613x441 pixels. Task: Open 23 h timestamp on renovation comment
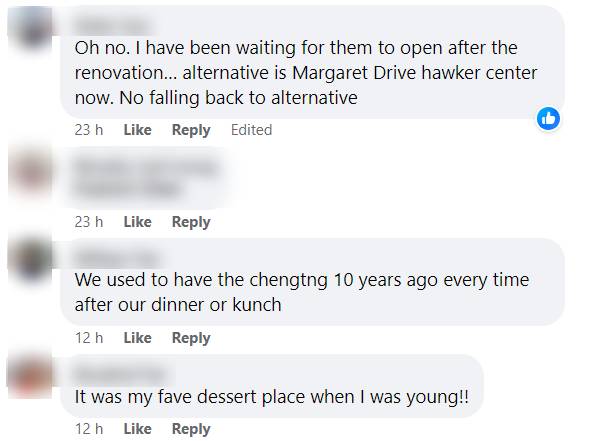[89, 130]
